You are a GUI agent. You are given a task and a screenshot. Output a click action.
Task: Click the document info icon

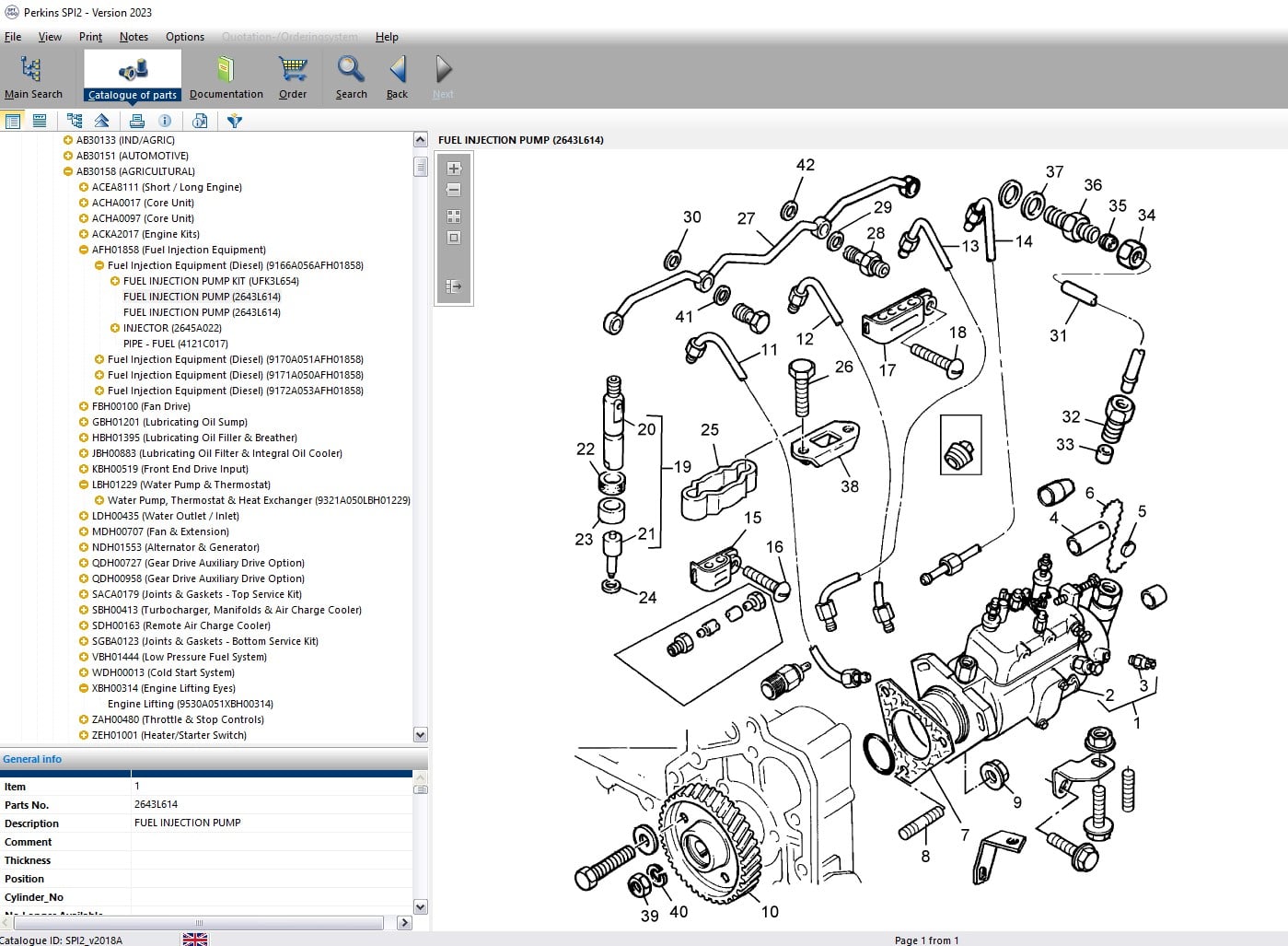(200, 121)
